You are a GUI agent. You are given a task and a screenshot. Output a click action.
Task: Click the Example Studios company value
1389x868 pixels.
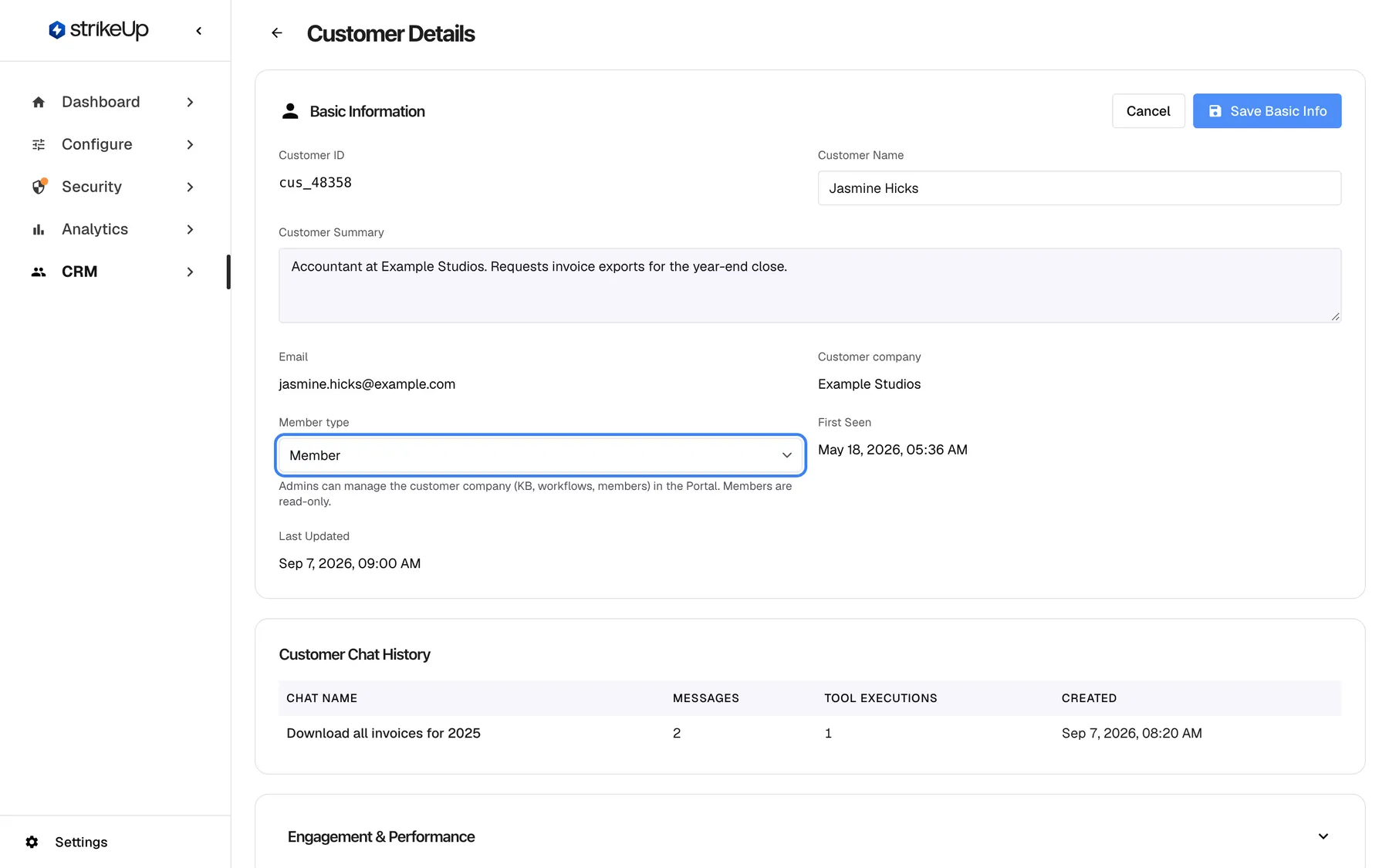click(x=869, y=384)
